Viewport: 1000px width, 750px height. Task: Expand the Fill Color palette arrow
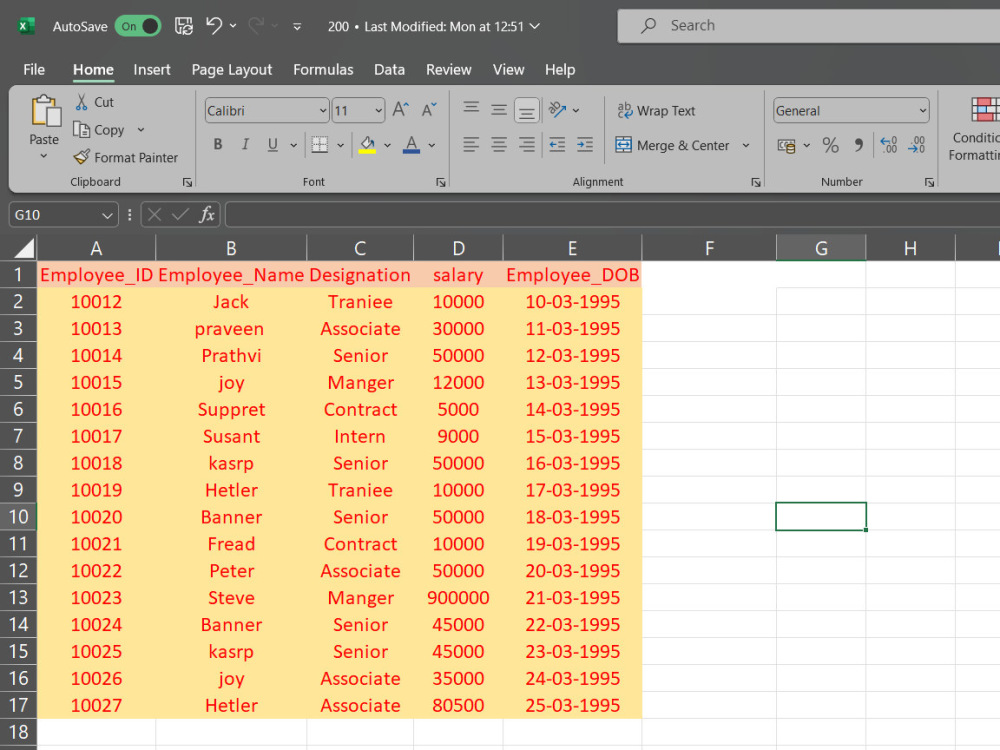[387, 145]
